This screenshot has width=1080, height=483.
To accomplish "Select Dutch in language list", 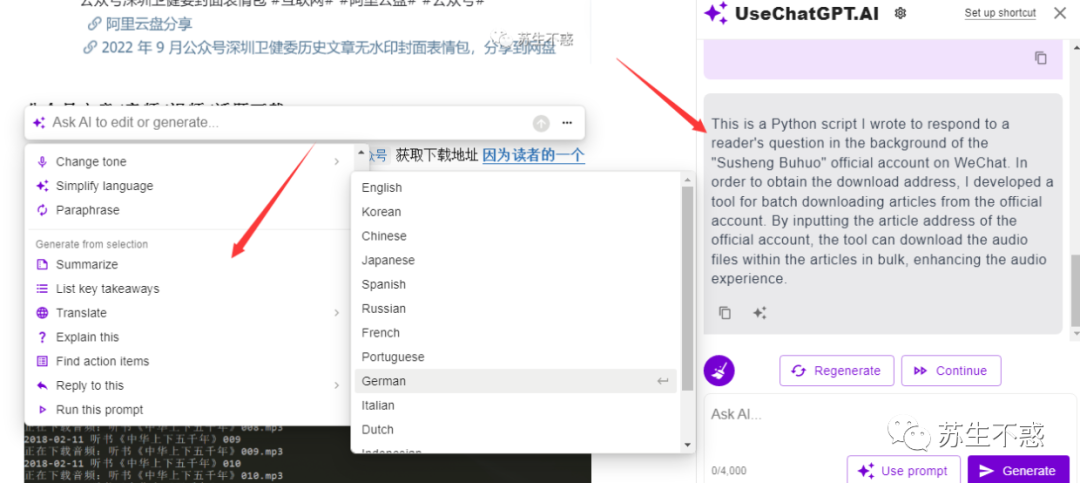I will (515, 429).
